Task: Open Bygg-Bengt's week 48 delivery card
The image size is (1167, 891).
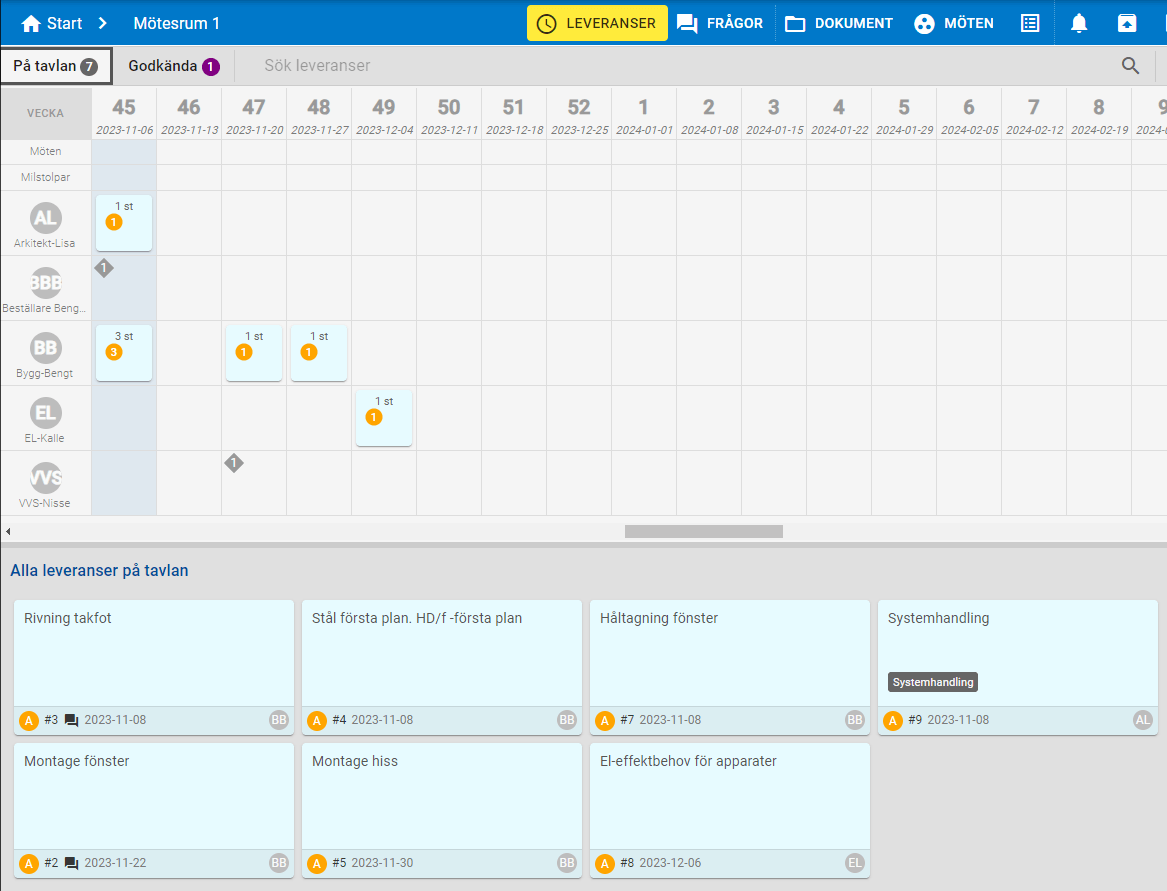Action: pyautogui.click(x=319, y=353)
